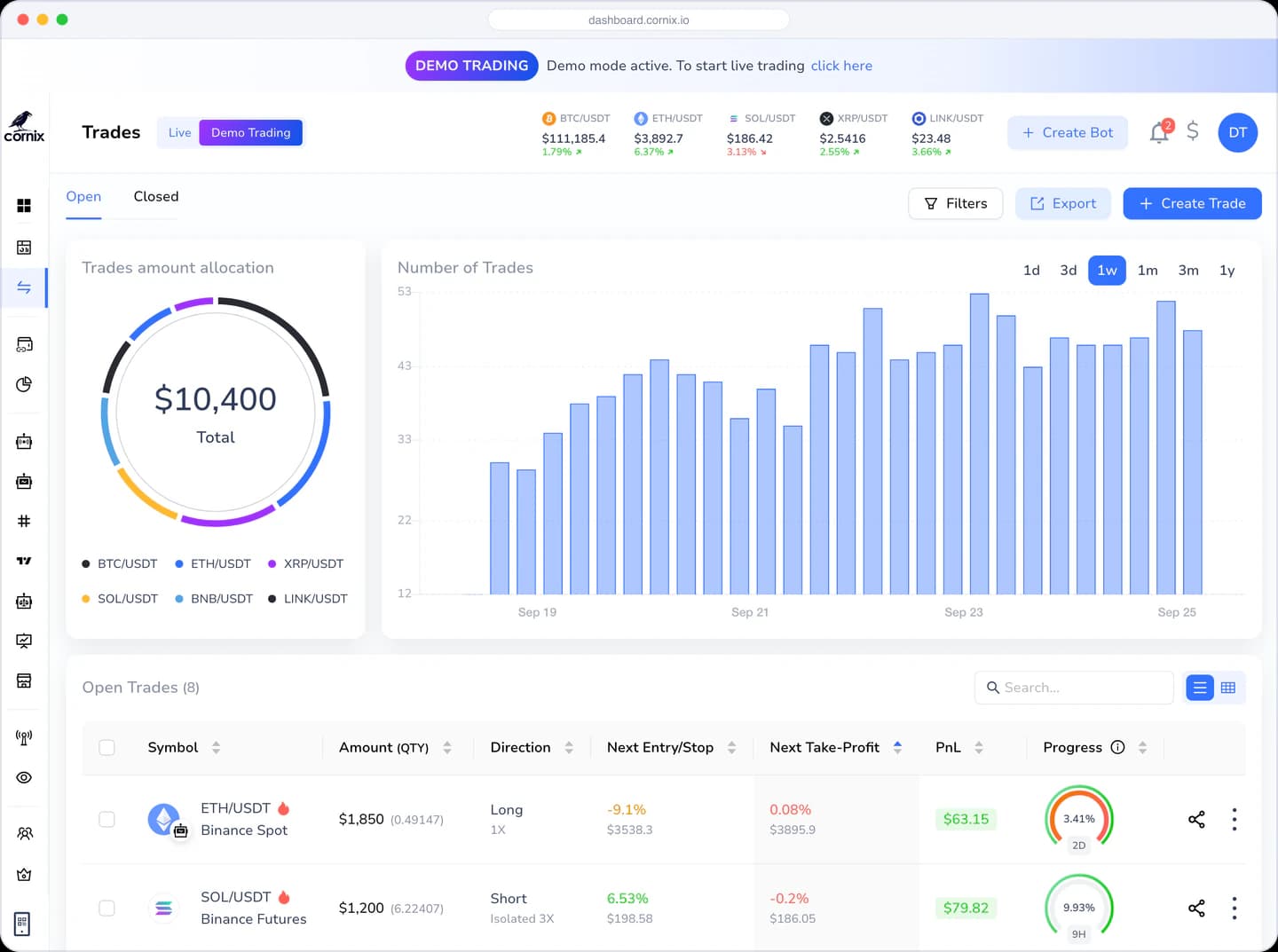Screen dimensions: 1278x952
Task: Check the ETH/USDT trade row checkbox
Action: coord(106,819)
